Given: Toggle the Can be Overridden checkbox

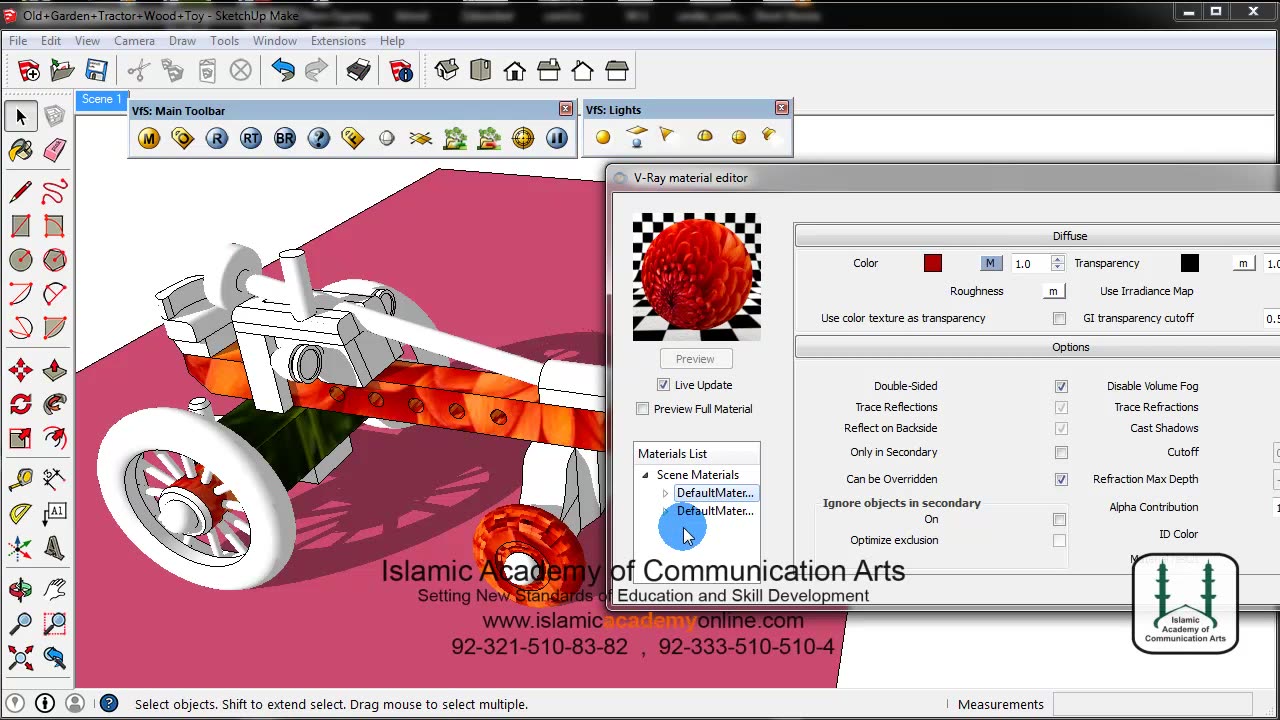Looking at the screenshot, I should (1061, 480).
